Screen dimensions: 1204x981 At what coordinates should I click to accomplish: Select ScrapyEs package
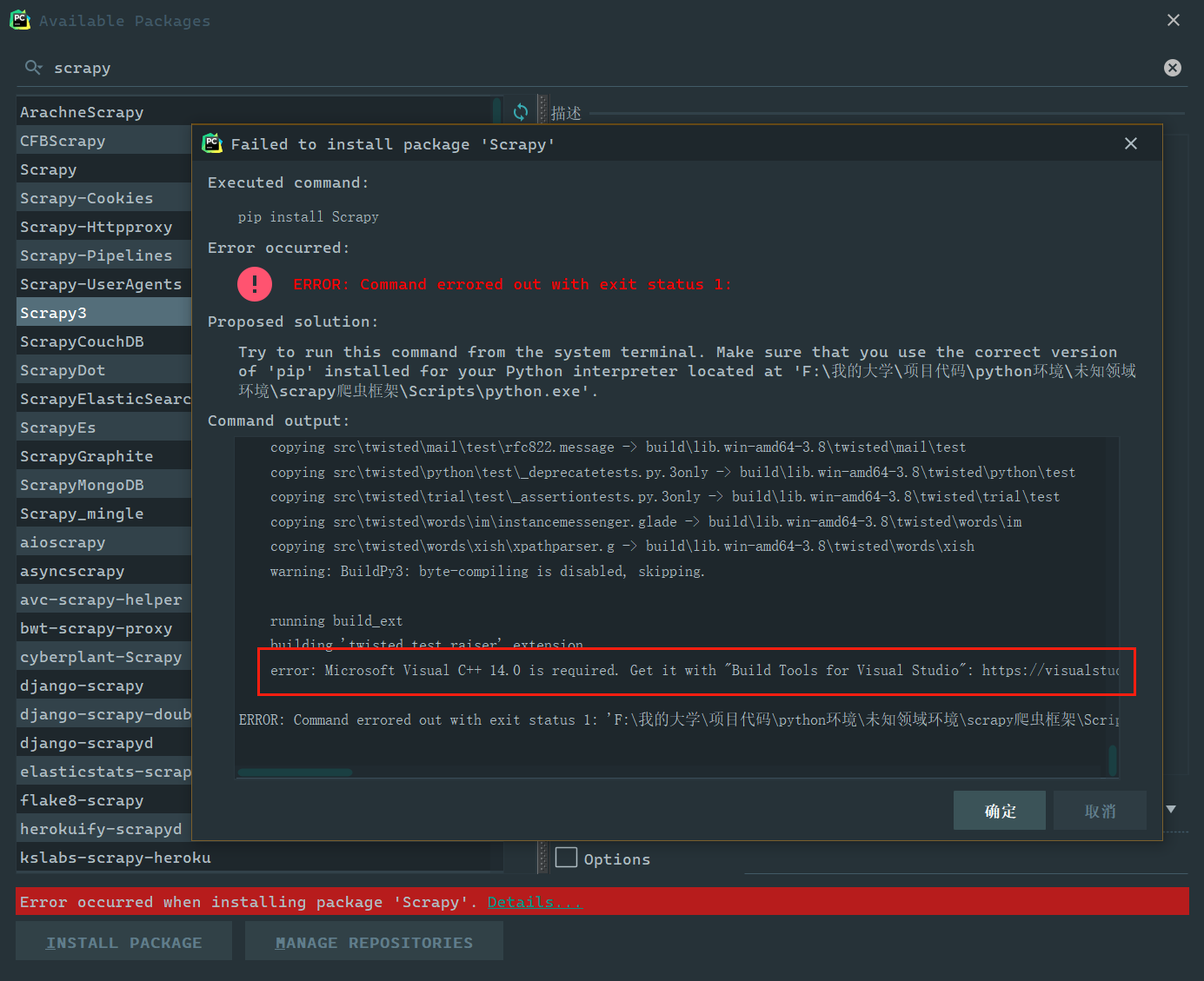[x=104, y=428]
